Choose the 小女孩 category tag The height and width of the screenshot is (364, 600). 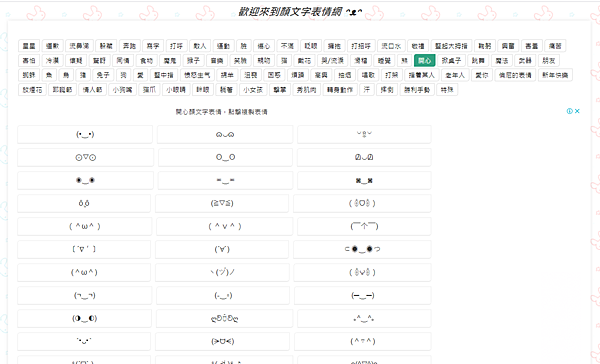pos(253,90)
